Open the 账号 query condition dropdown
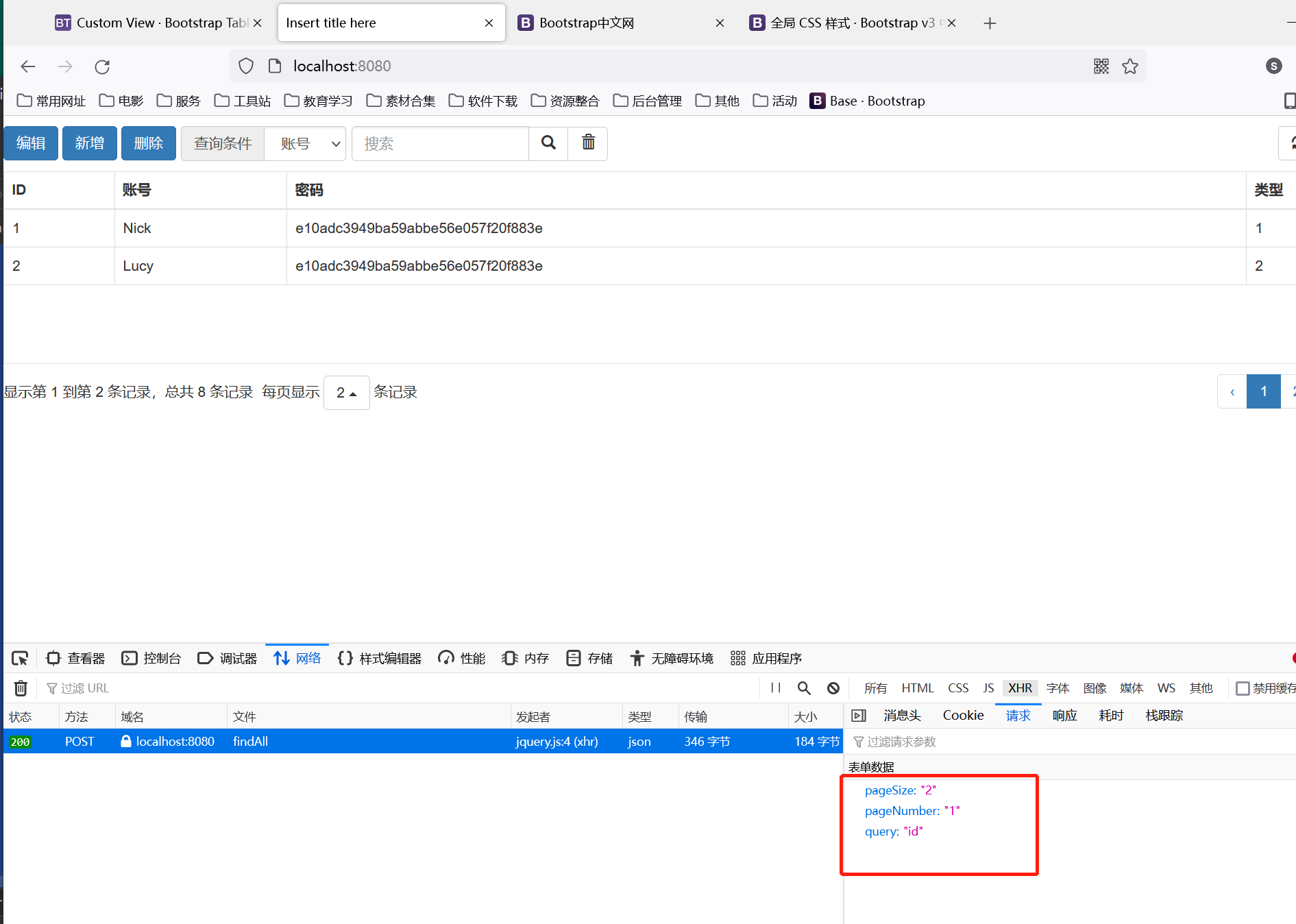Screen dimensions: 1296x924 [305, 143]
